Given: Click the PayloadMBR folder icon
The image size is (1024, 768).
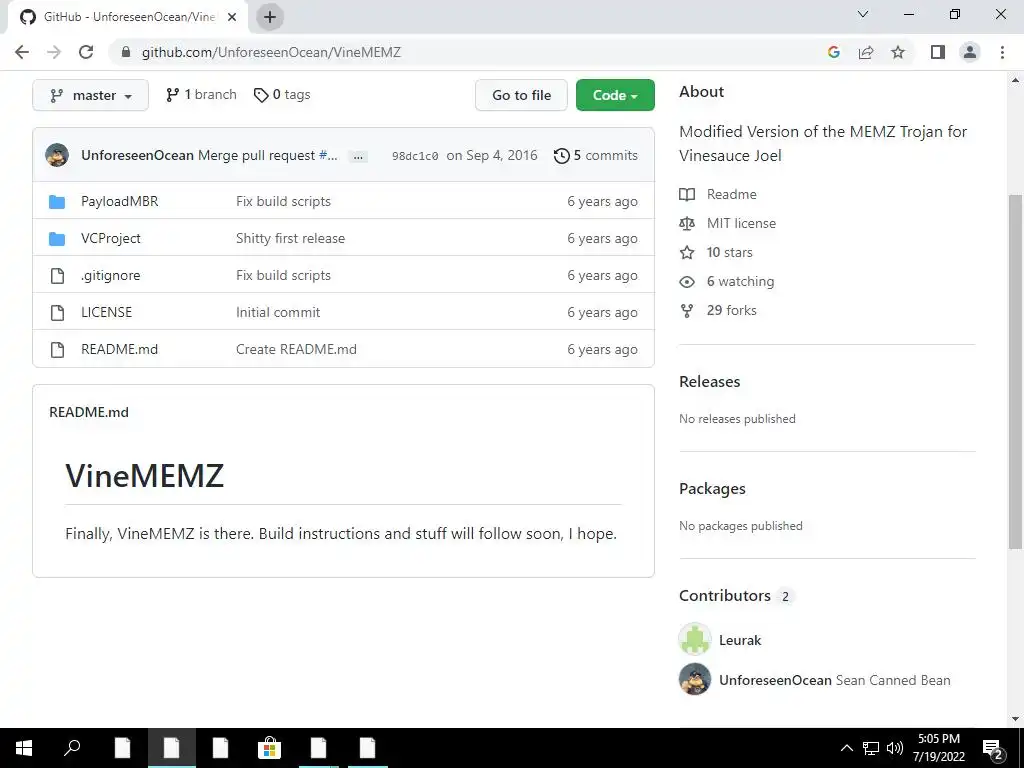Looking at the screenshot, I should (x=57, y=202).
